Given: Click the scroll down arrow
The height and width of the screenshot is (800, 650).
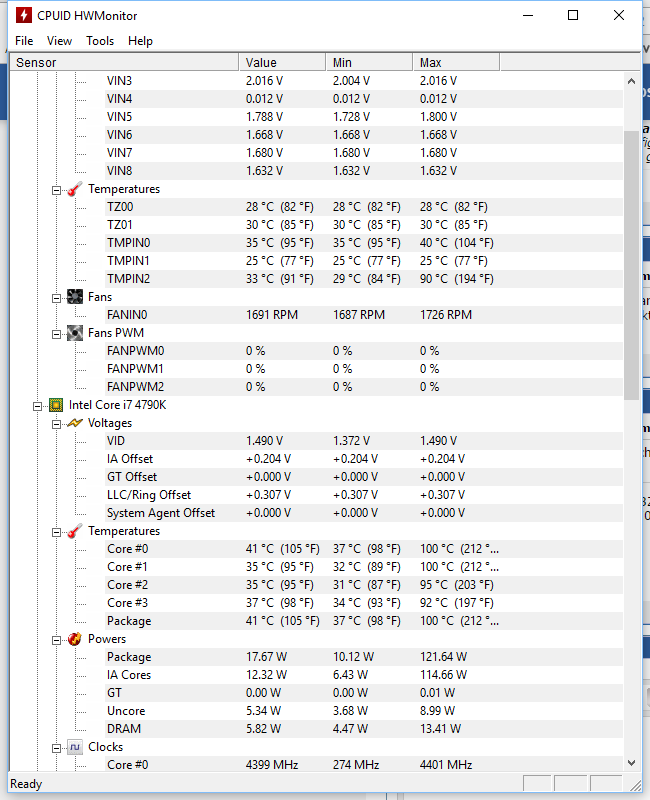Looking at the screenshot, I should pyautogui.click(x=631, y=763).
